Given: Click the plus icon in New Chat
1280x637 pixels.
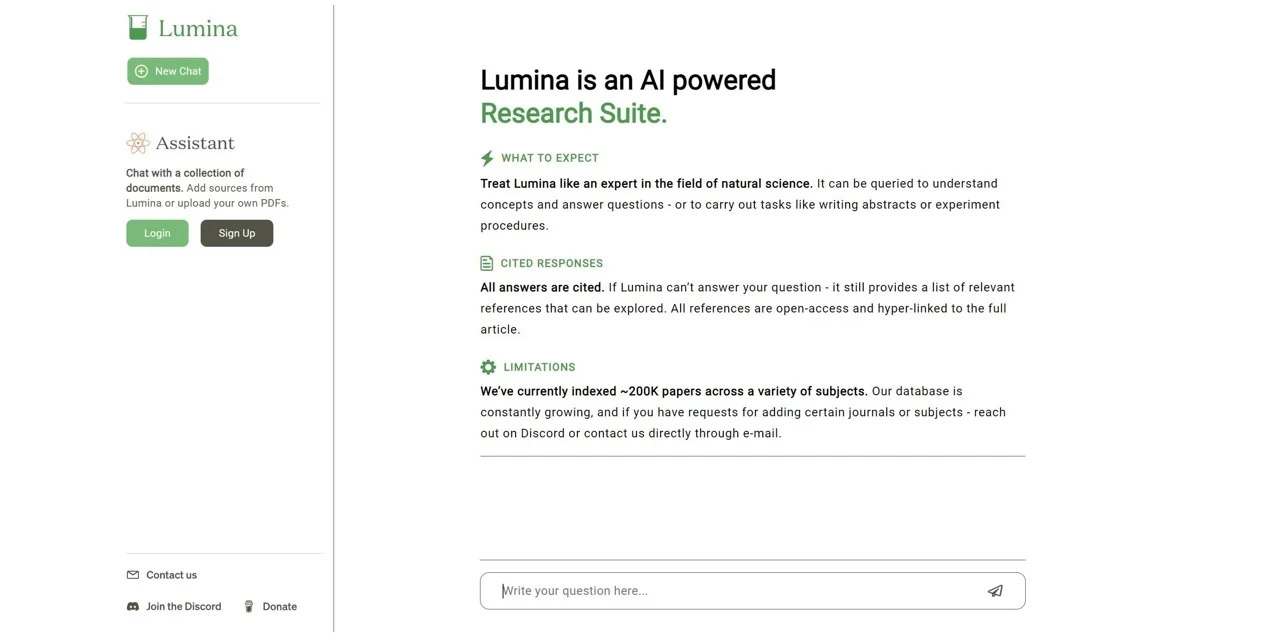Looking at the screenshot, I should click(x=141, y=71).
